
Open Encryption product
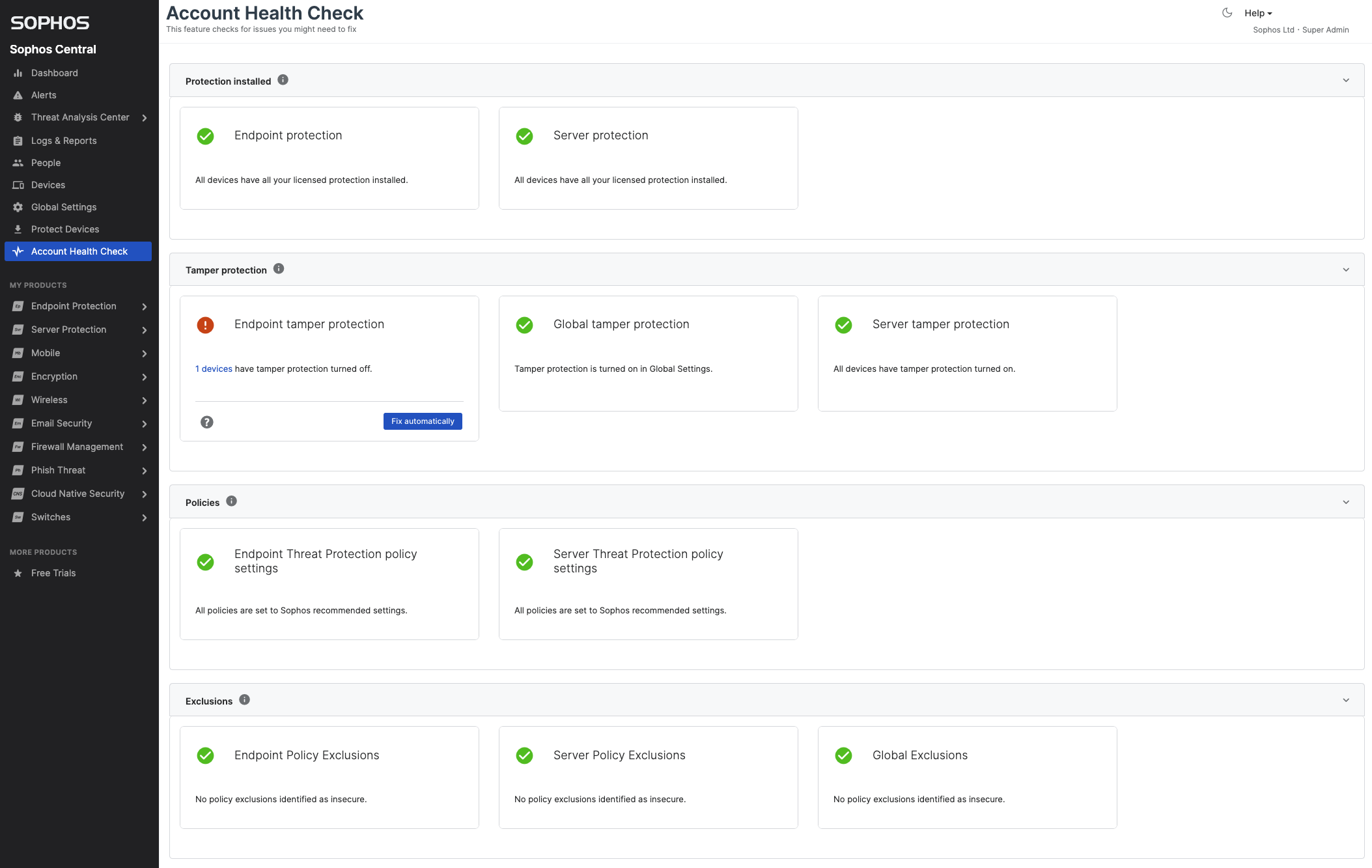coord(54,376)
